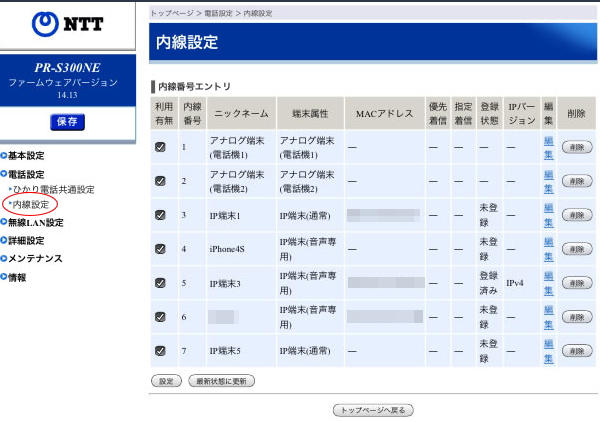Click the NTT logo
Image resolution: width=600 pixels, height=422 pixels.
[x=67, y=24]
